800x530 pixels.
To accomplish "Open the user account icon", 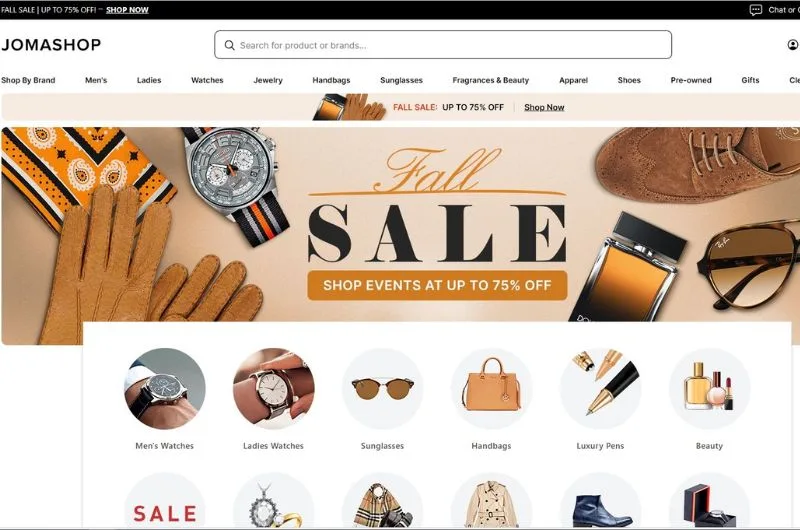I will pyautogui.click(x=792, y=45).
